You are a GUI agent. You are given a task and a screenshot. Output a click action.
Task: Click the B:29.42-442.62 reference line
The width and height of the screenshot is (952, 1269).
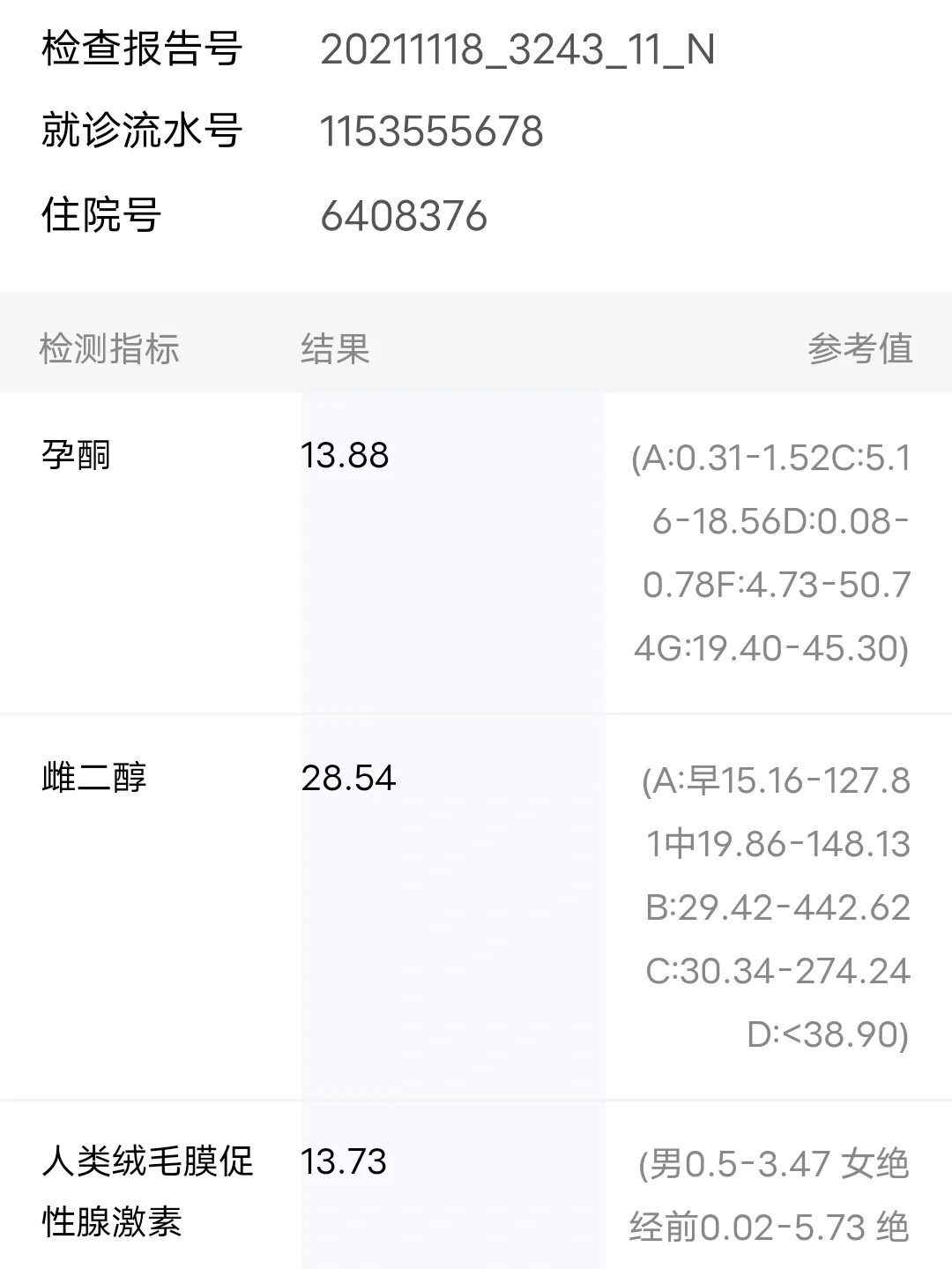pos(777,907)
